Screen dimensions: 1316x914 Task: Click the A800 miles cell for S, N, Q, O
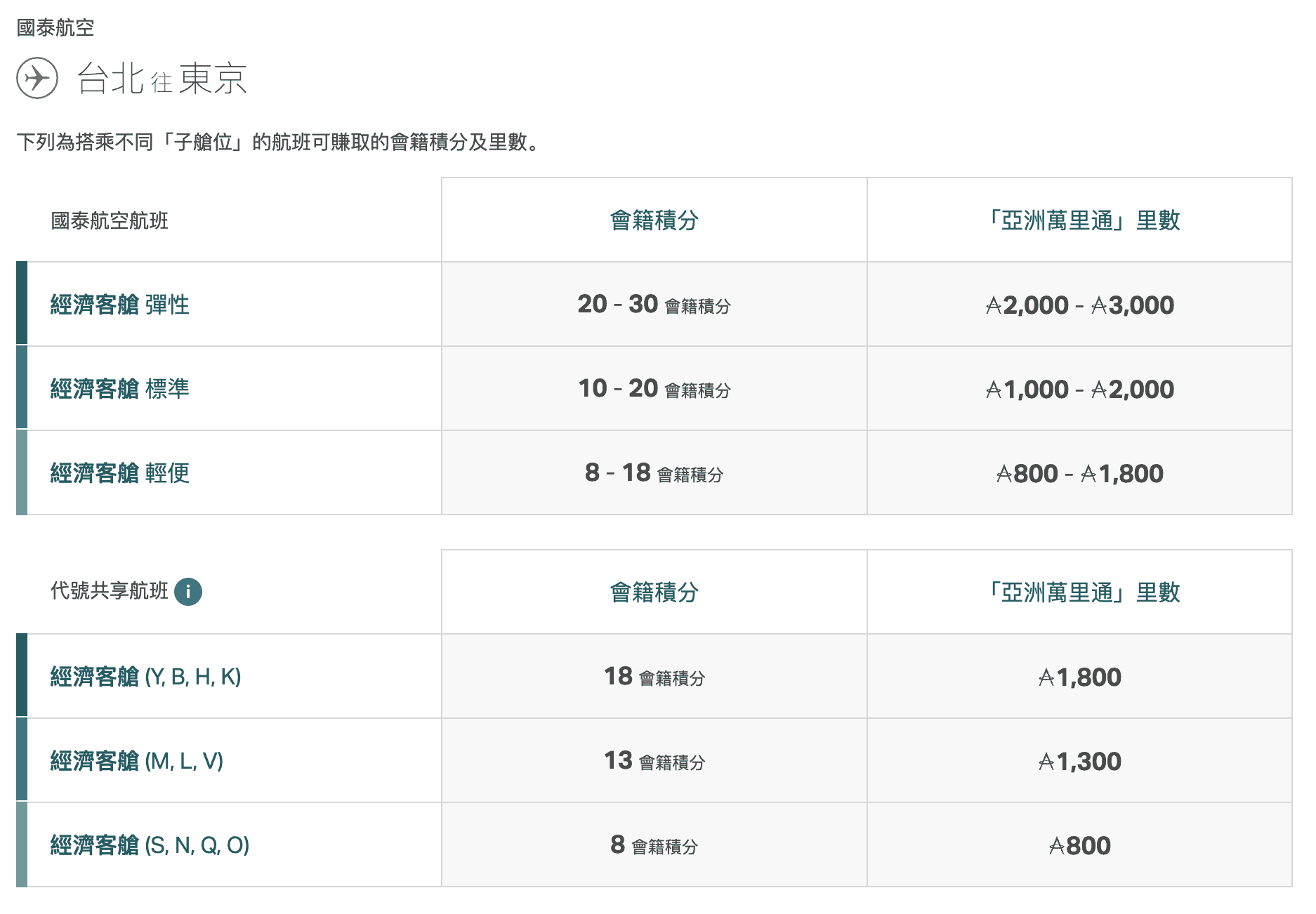pos(1080,845)
